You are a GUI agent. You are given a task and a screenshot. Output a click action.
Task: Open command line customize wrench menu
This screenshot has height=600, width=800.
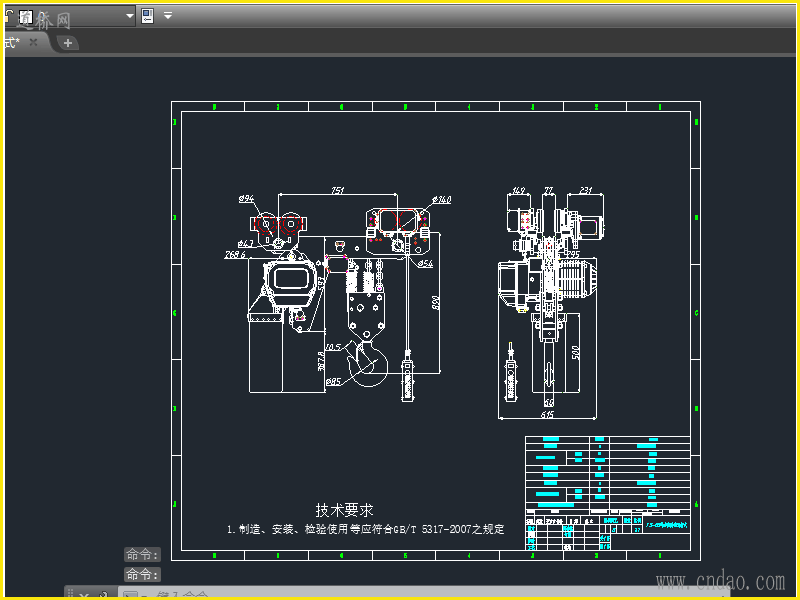tap(102, 595)
